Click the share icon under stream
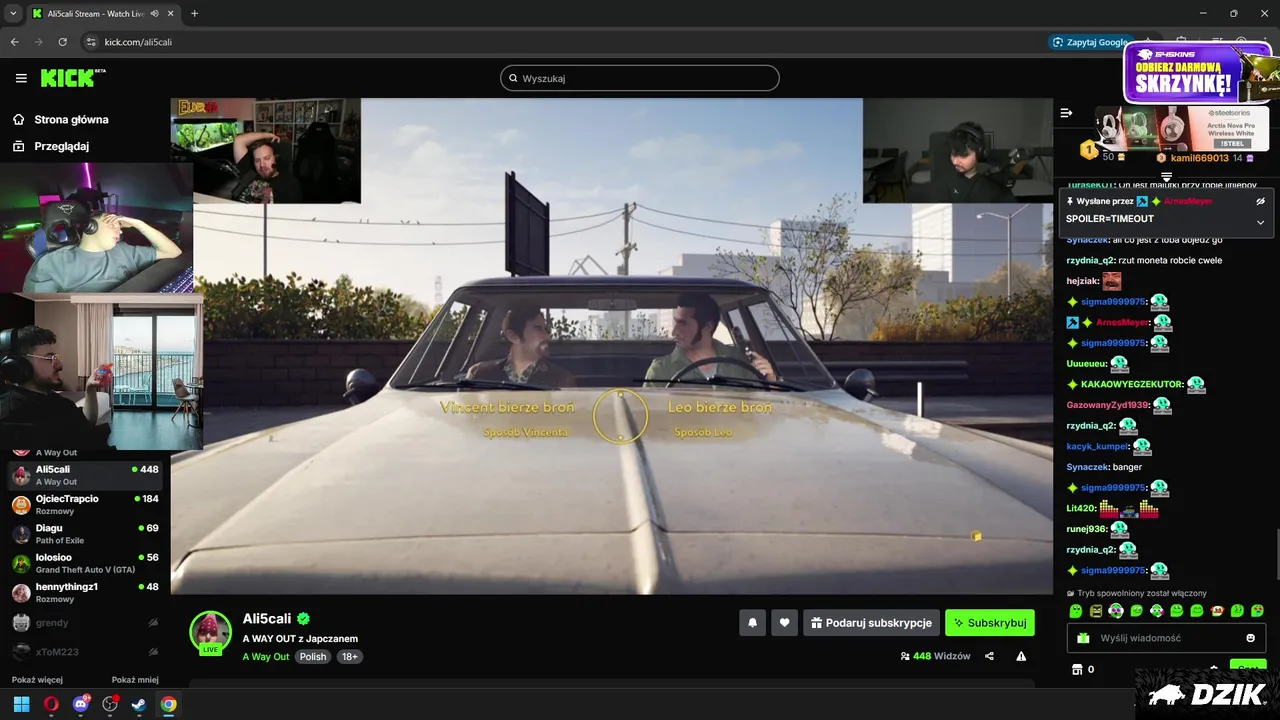The width and height of the screenshot is (1280, 720). [989, 657]
